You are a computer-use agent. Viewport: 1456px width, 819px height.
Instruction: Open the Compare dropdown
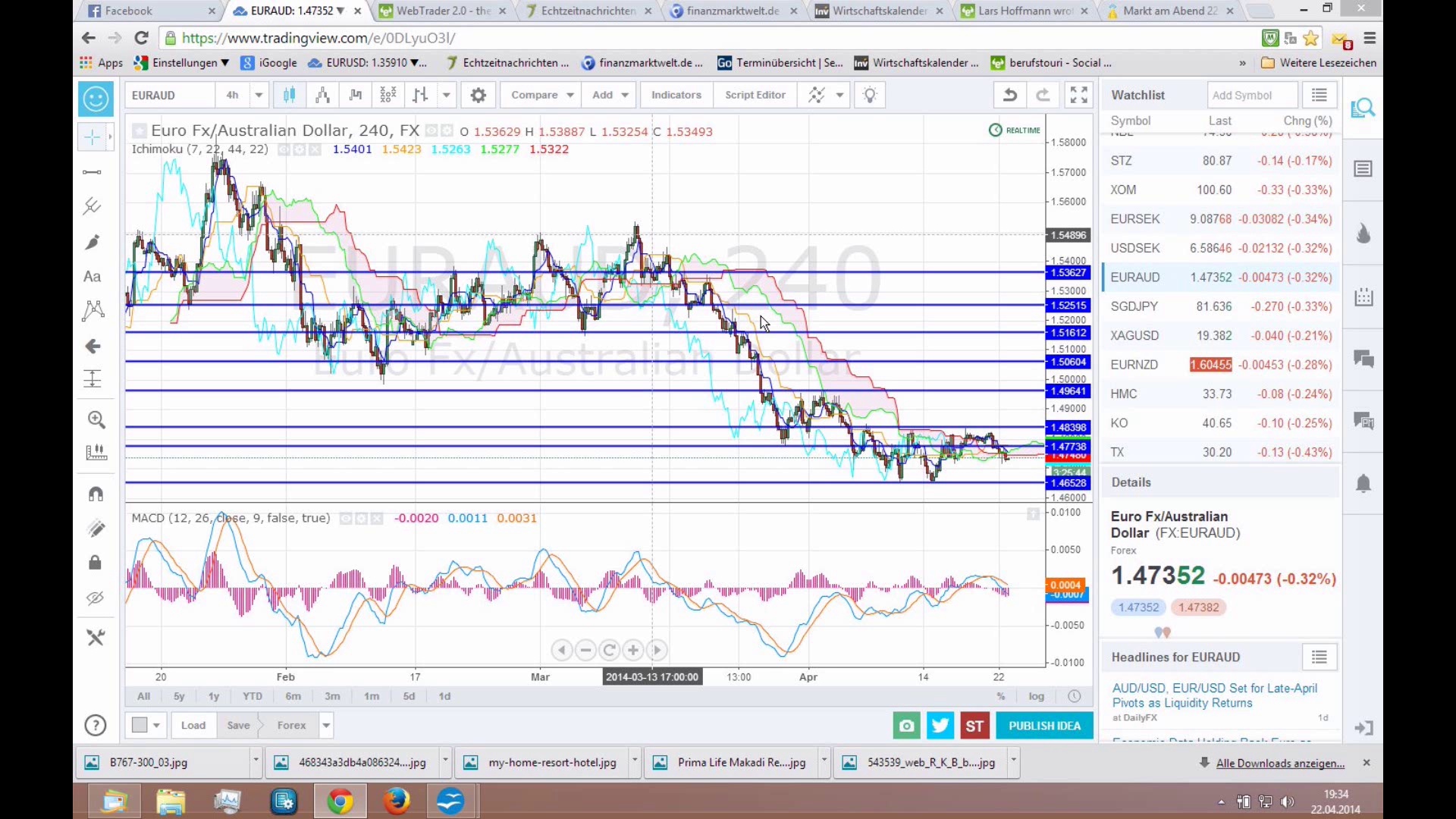(x=541, y=95)
